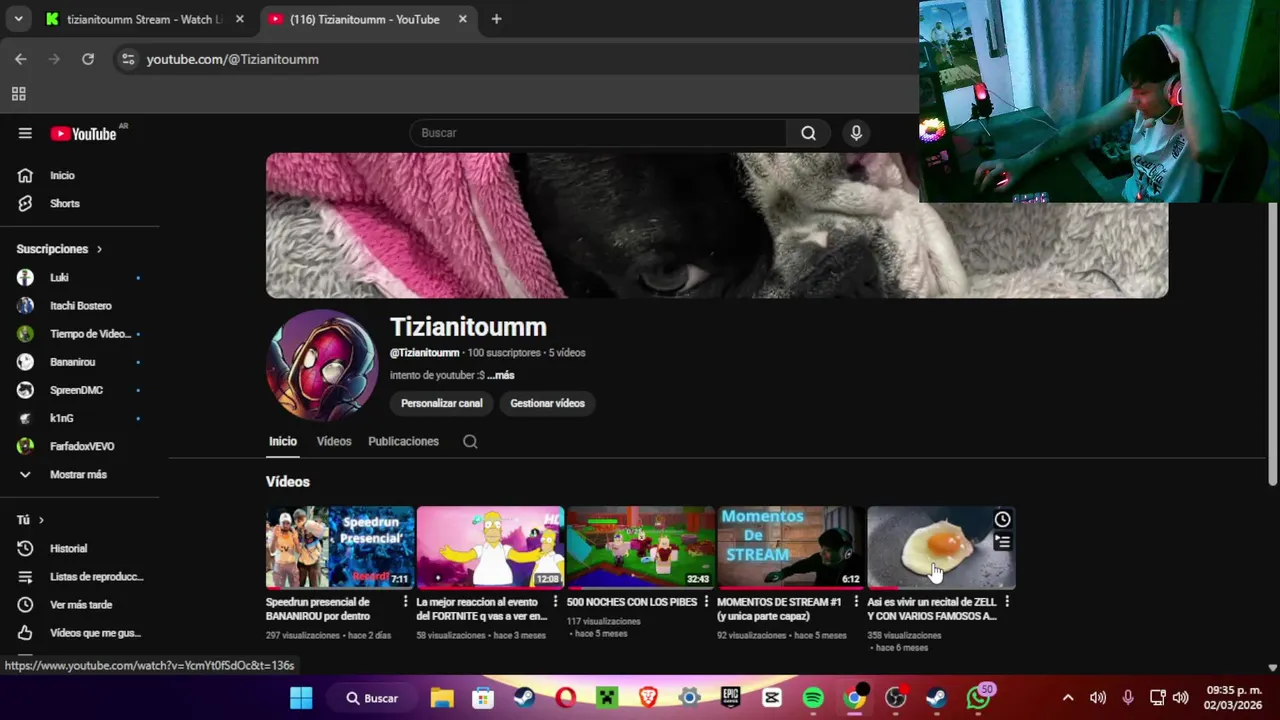This screenshot has height=720, width=1280.
Task: Click the Tizianitoumm channel avatar
Action: point(321,364)
